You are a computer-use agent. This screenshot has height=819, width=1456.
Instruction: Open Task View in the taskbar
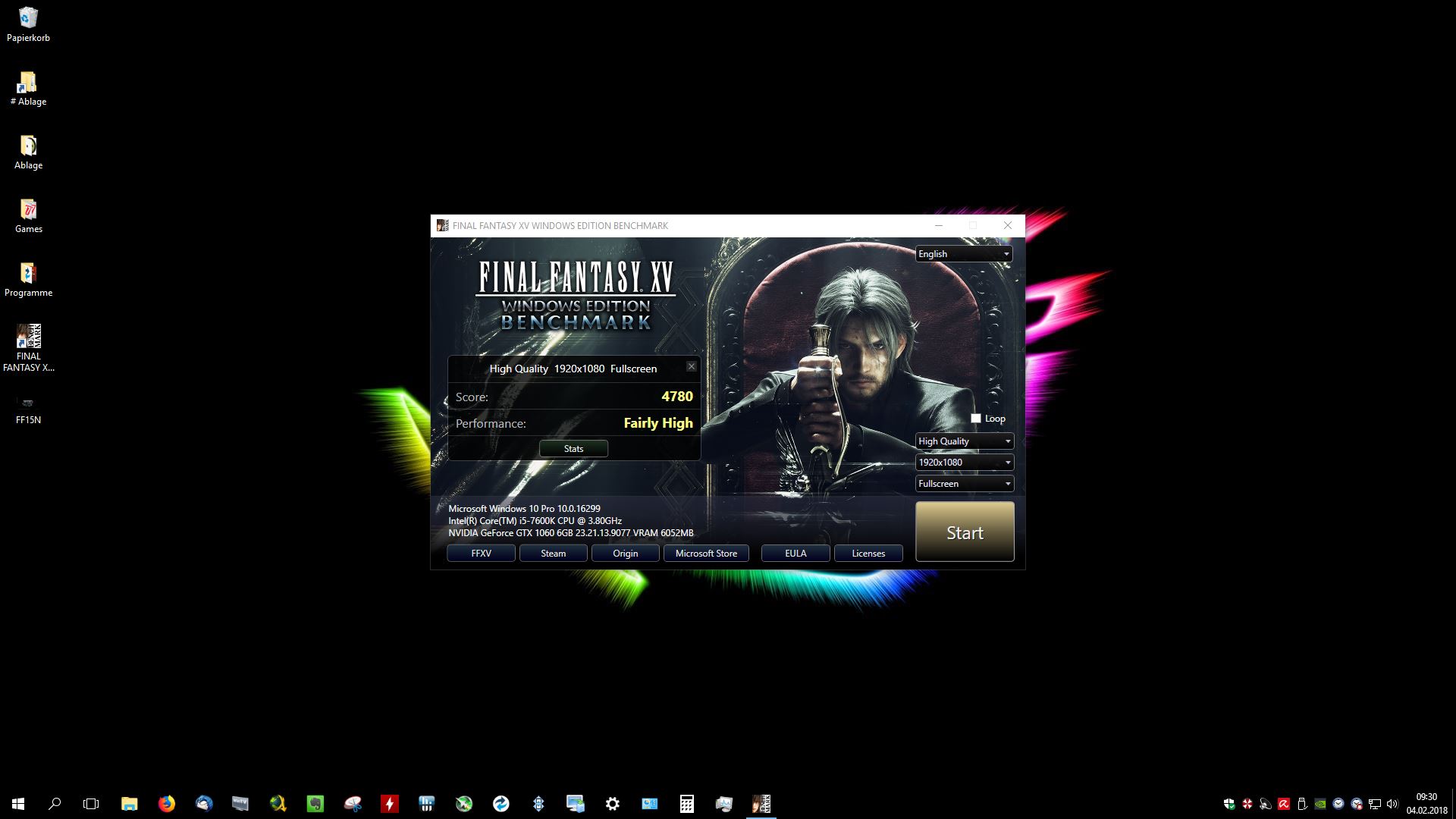point(91,804)
